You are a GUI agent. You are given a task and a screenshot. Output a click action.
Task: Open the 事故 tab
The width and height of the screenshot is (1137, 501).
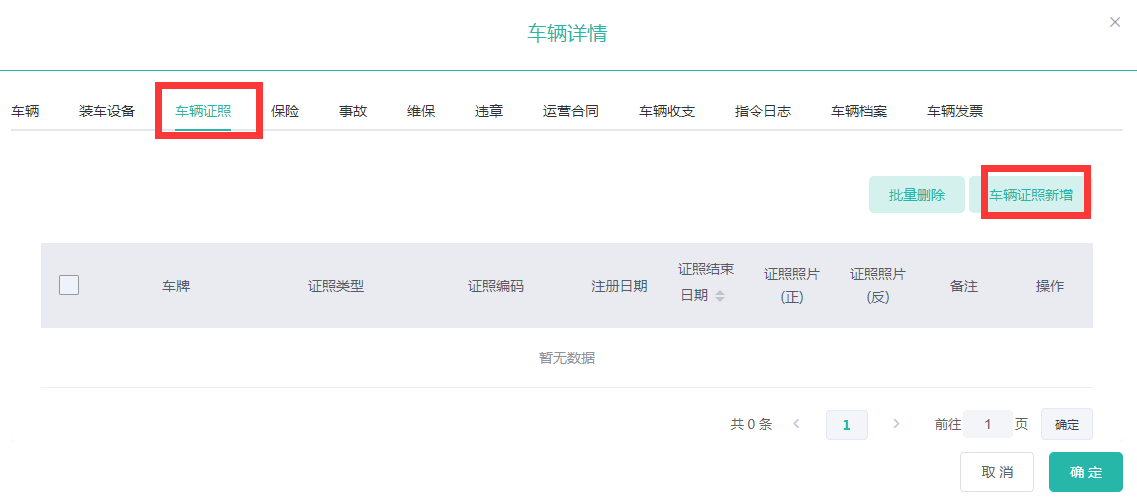[x=353, y=111]
